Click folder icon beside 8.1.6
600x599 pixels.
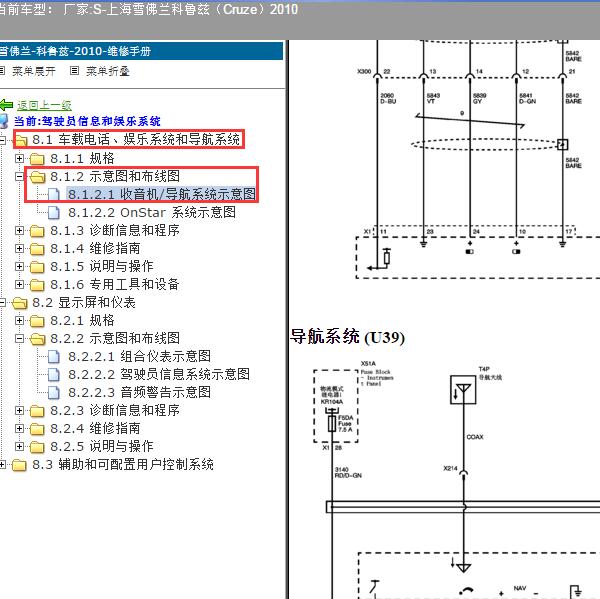click(37, 285)
